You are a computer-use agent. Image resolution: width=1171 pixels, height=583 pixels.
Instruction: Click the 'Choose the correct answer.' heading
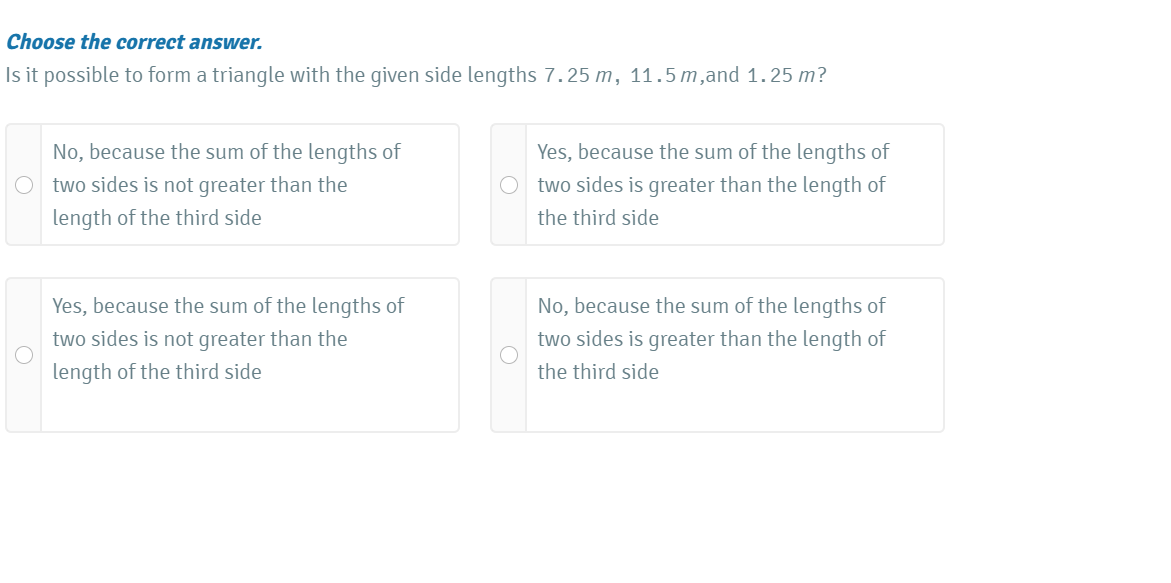pyautogui.click(x=134, y=42)
